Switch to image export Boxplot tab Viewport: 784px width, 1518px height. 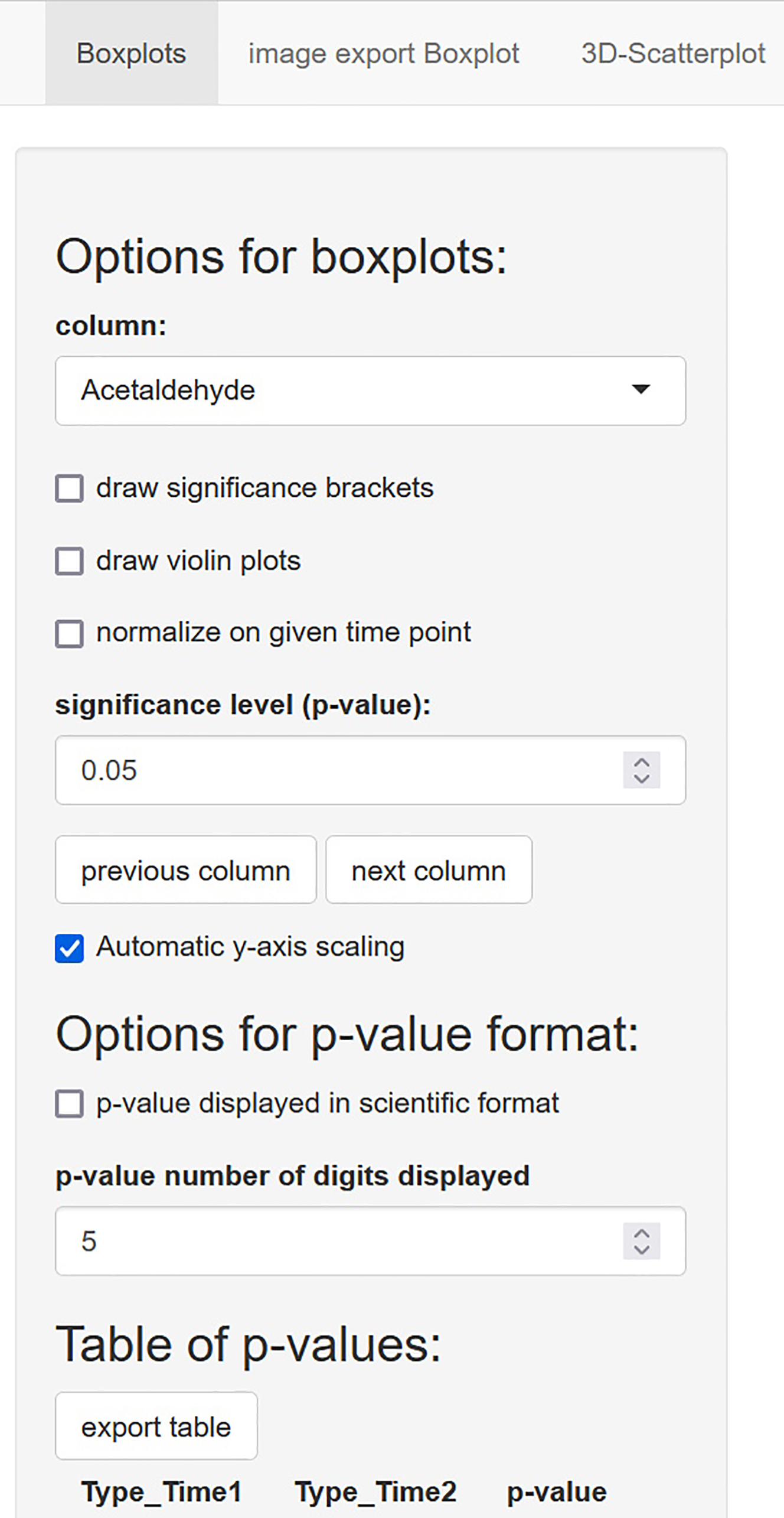pos(383,53)
